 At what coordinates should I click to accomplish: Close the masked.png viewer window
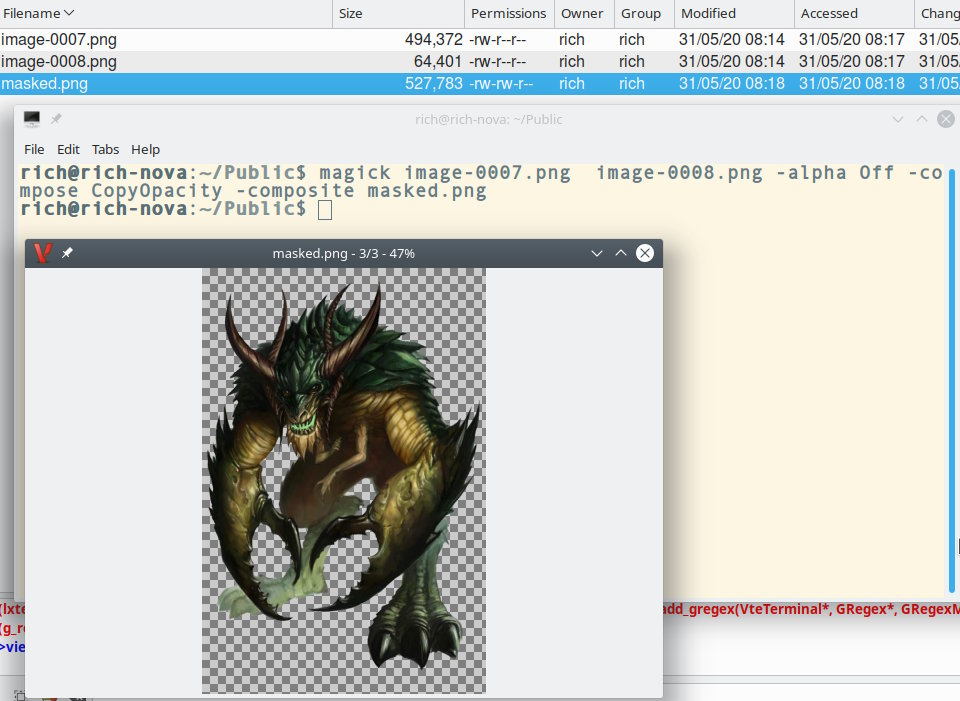coord(645,253)
